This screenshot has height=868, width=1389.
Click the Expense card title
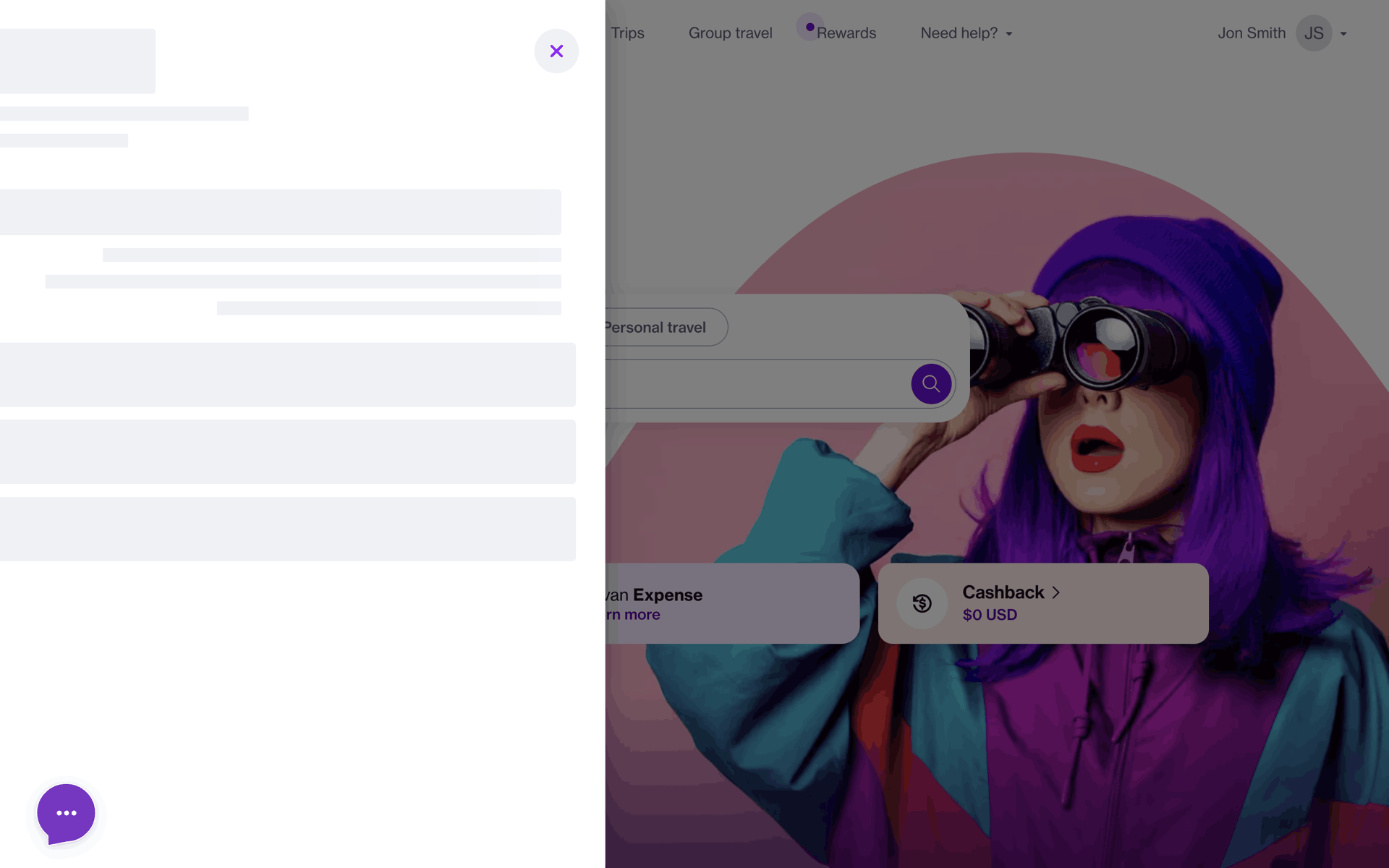[x=654, y=595]
